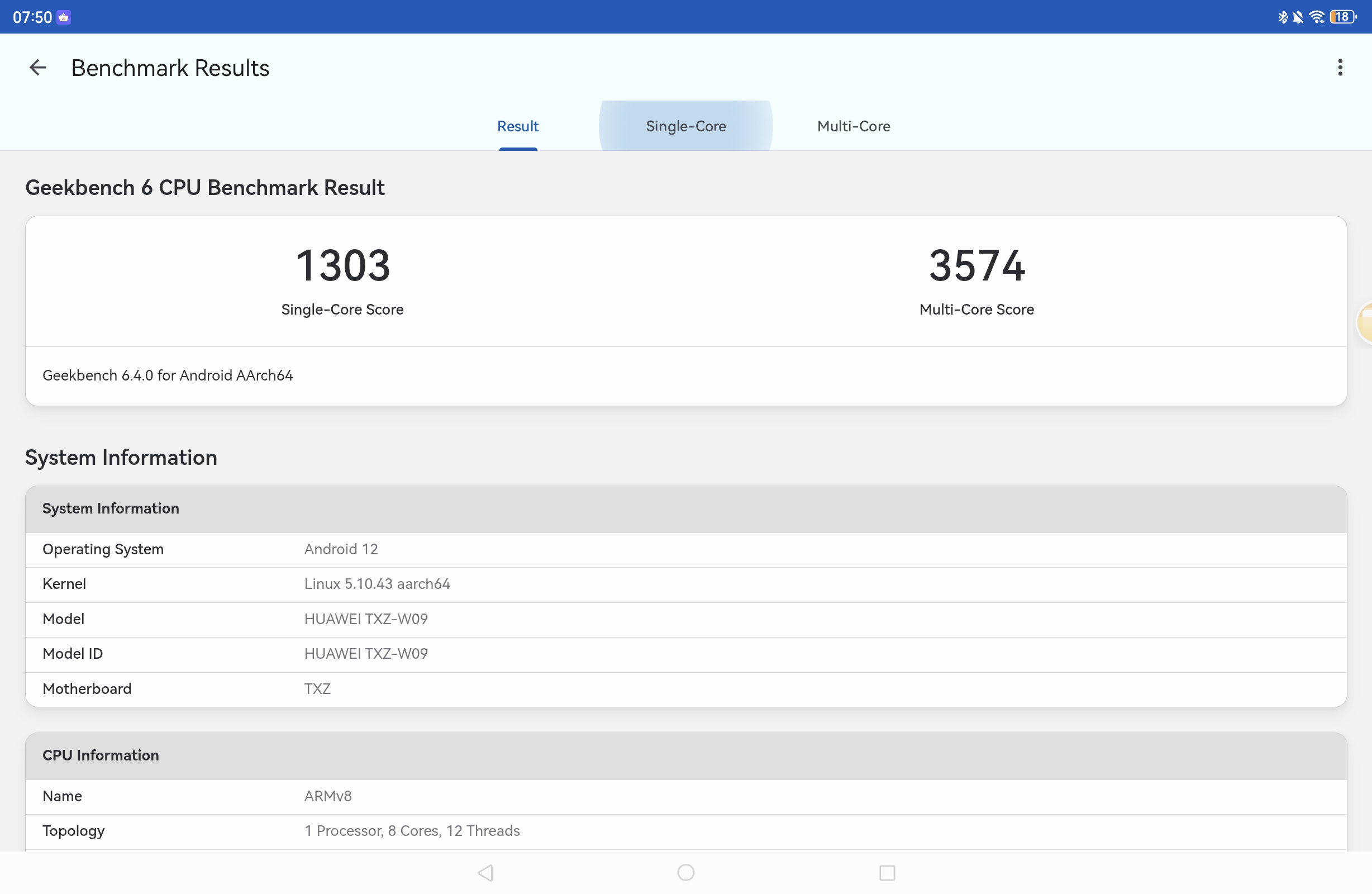This screenshot has width=1372, height=894.
Task: Tap the Model ID row HUAWEI TXZ-W09 value
Action: point(366,654)
